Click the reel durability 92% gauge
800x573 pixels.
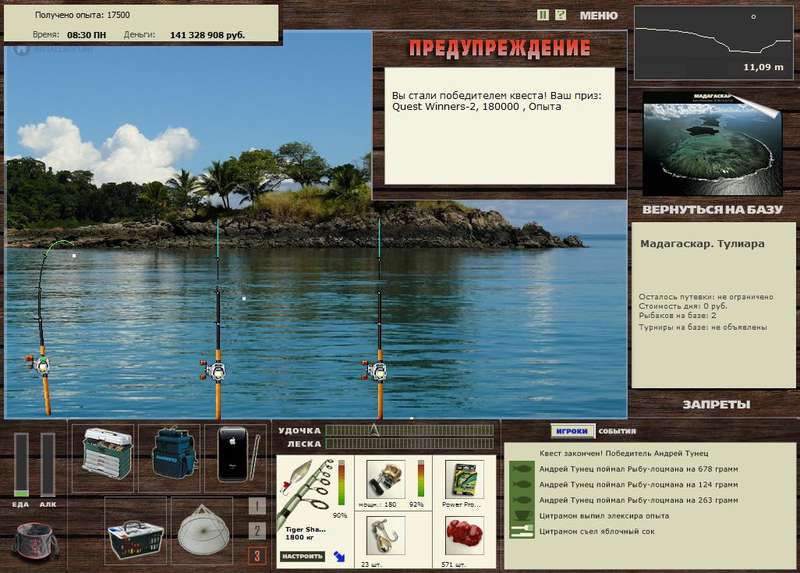point(421,479)
